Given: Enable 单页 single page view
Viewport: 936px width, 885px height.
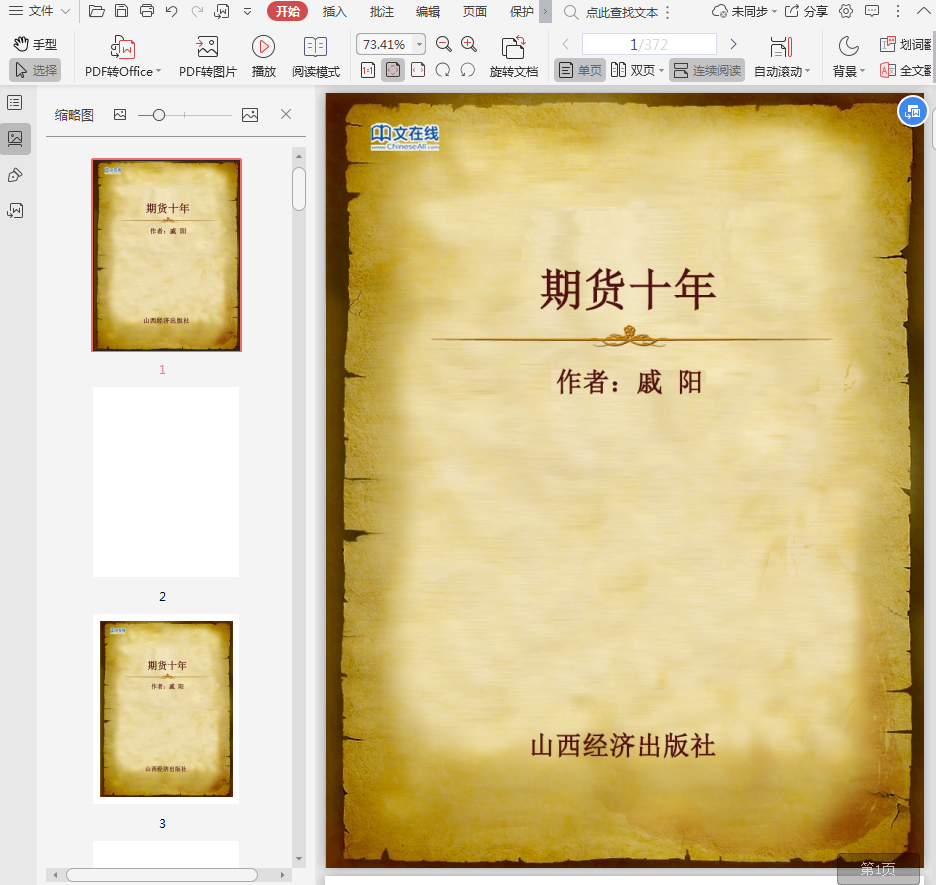Looking at the screenshot, I should tap(580, 70).
